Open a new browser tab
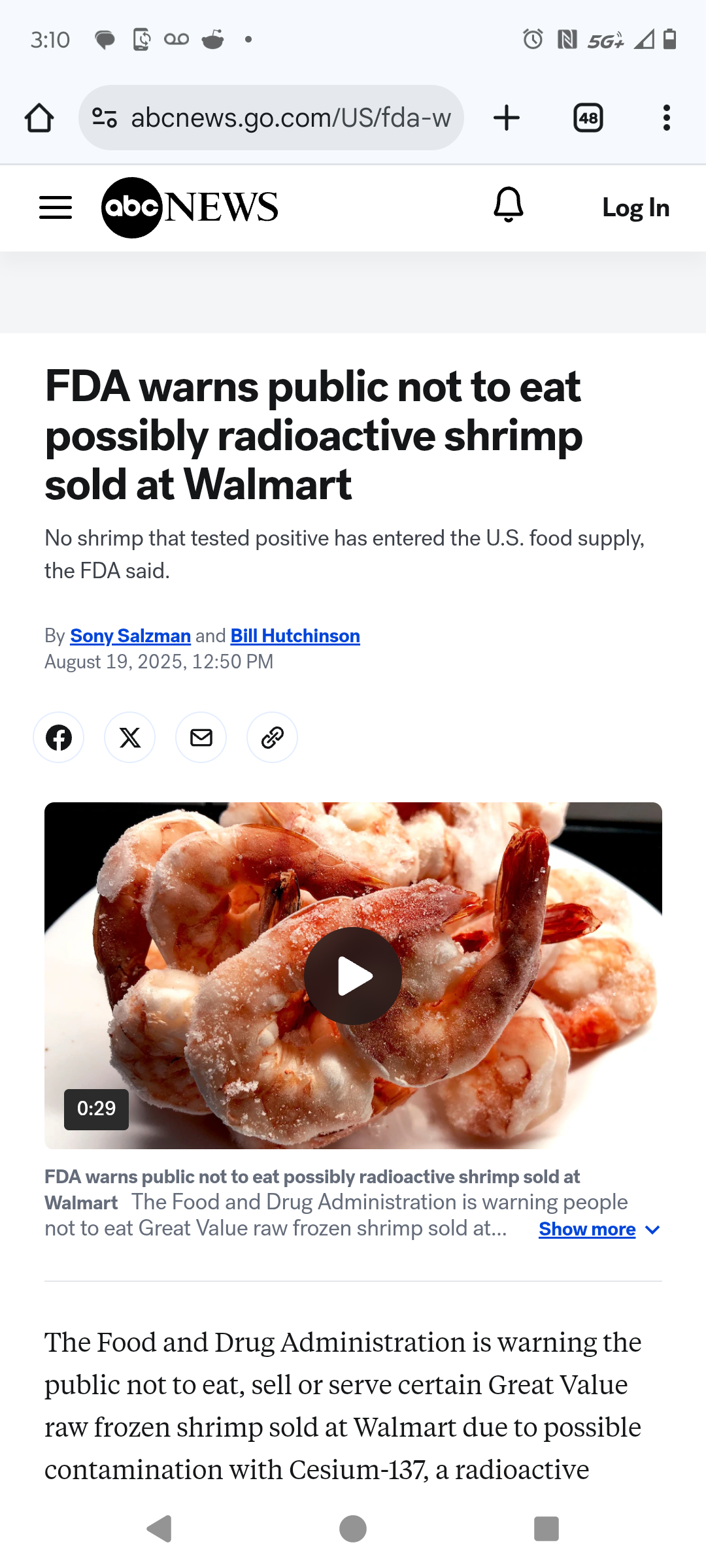706x1568 pixels. (x=507, y=118)
